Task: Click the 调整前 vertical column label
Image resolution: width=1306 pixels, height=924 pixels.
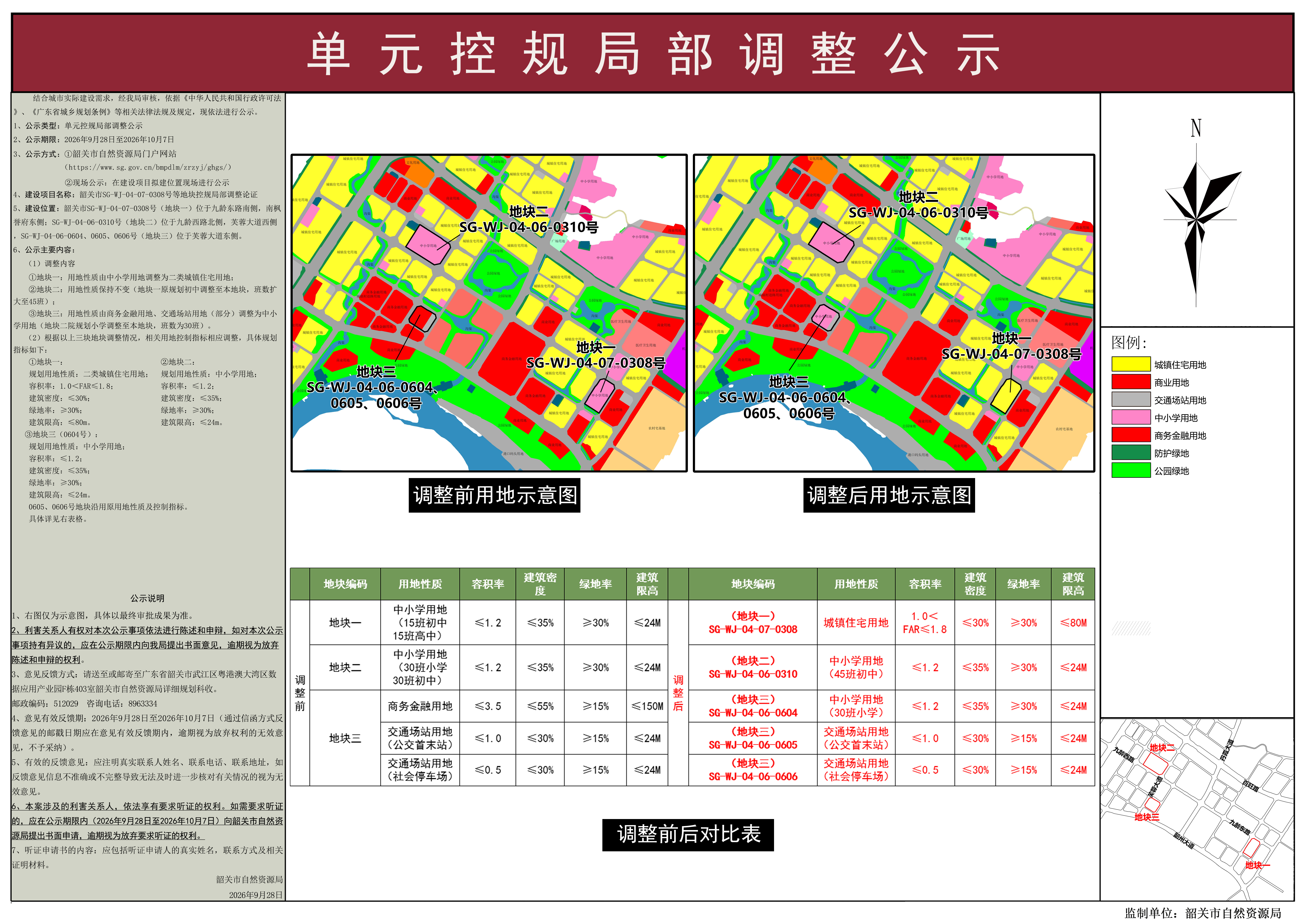Action: [300, 693]
